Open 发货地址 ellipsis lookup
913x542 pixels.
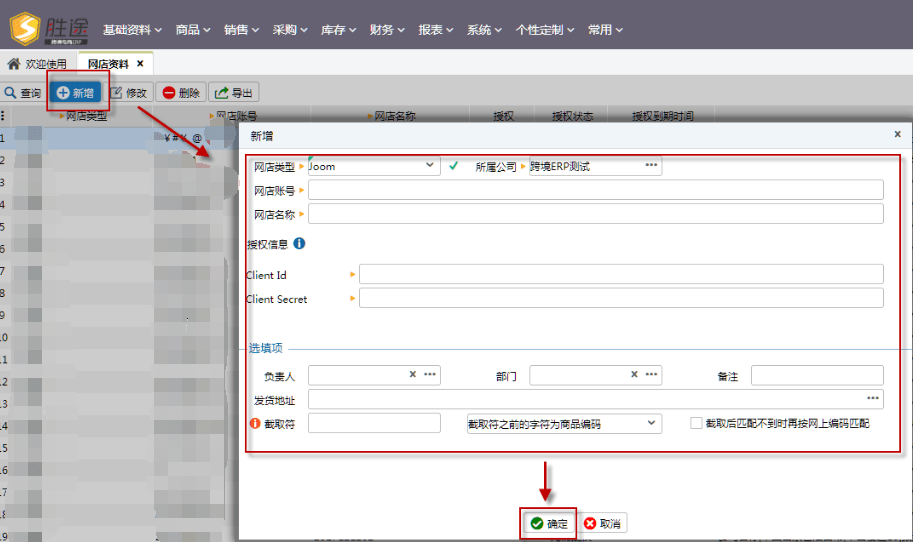click(873, 398)
